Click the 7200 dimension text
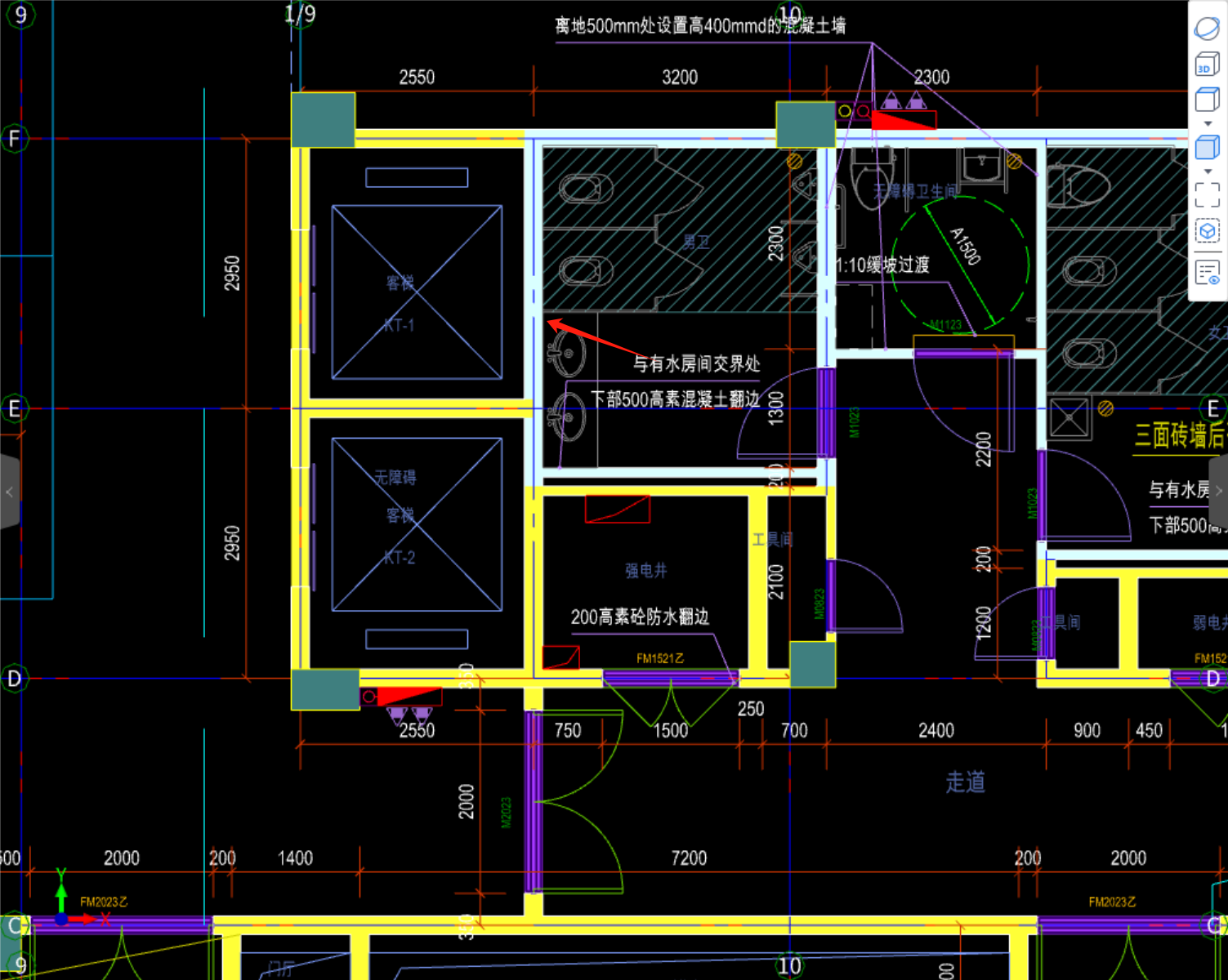 coord(689,858)
